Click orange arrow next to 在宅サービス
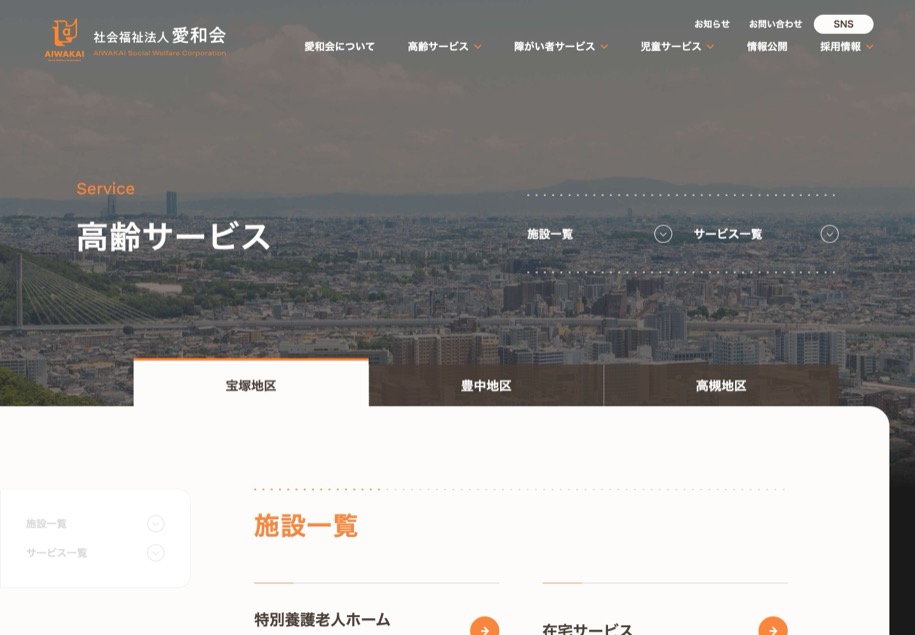 tap(773, 627)
